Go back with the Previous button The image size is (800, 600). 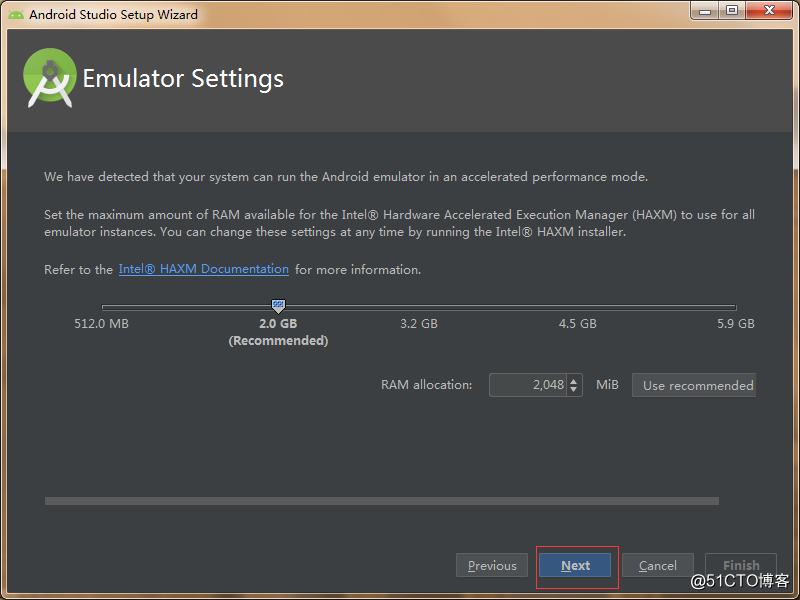[492, 565]
